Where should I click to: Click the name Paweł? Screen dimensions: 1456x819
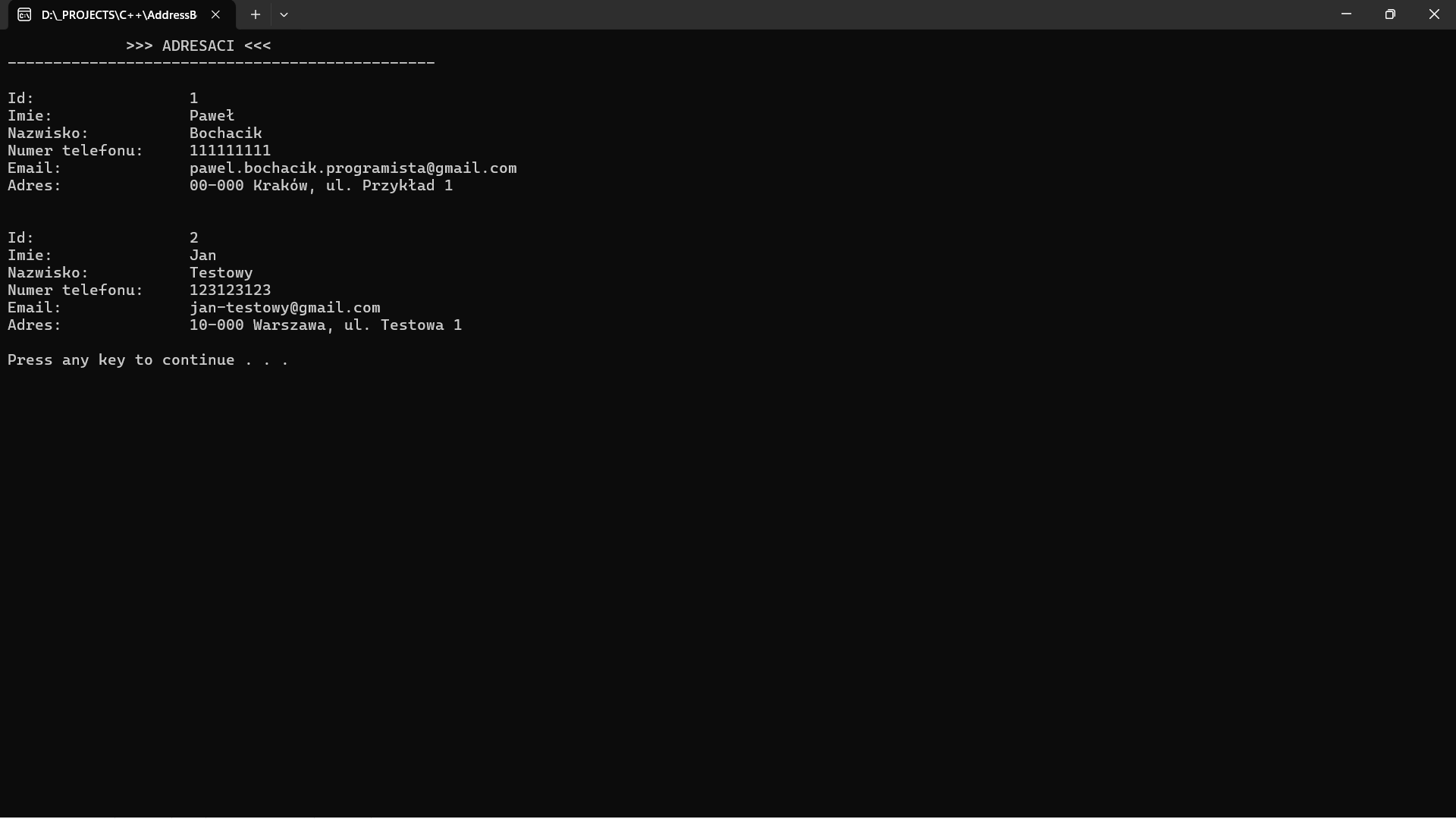click(x=212, y=116)
